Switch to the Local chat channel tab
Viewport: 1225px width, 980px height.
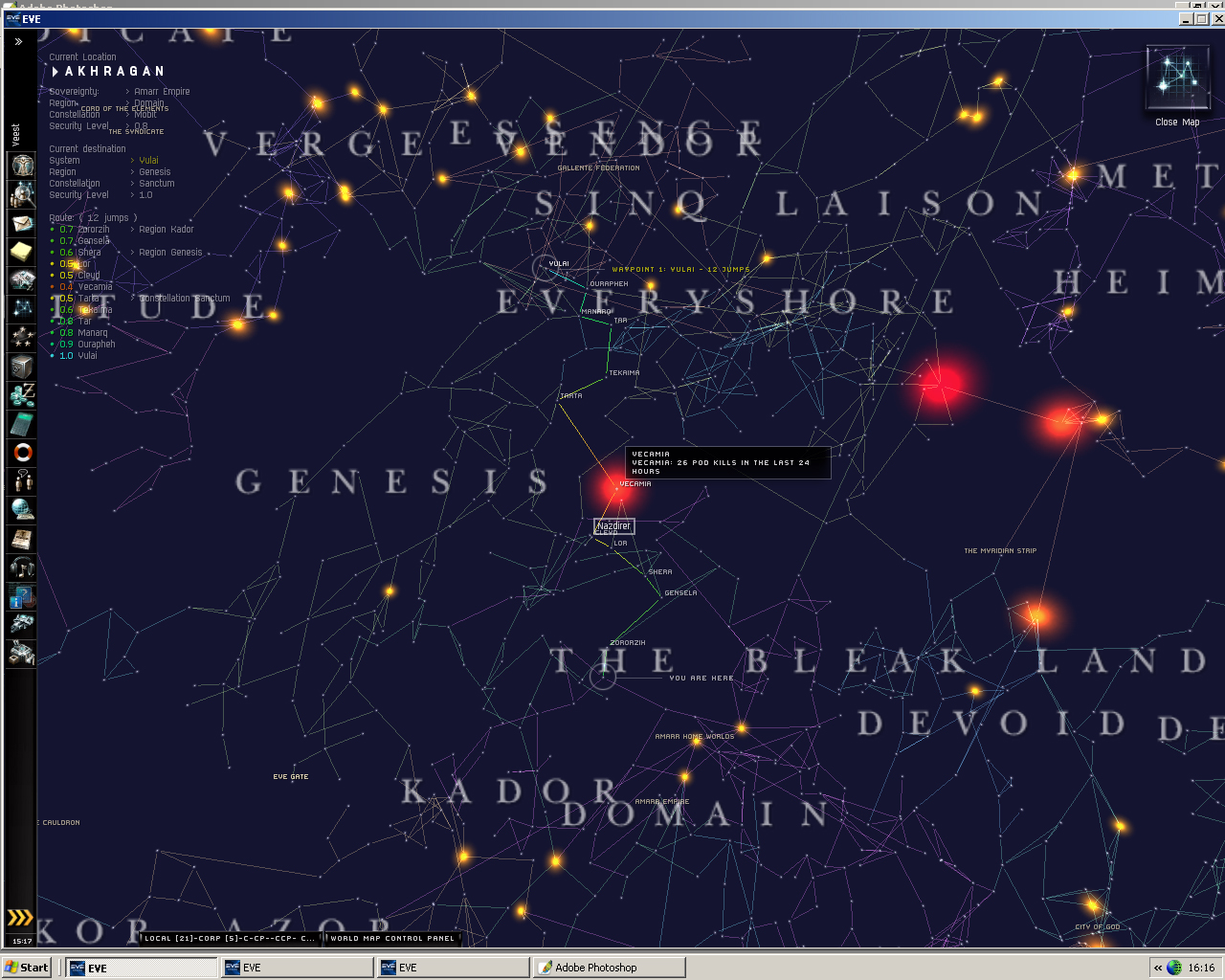[x=230, y=938]
